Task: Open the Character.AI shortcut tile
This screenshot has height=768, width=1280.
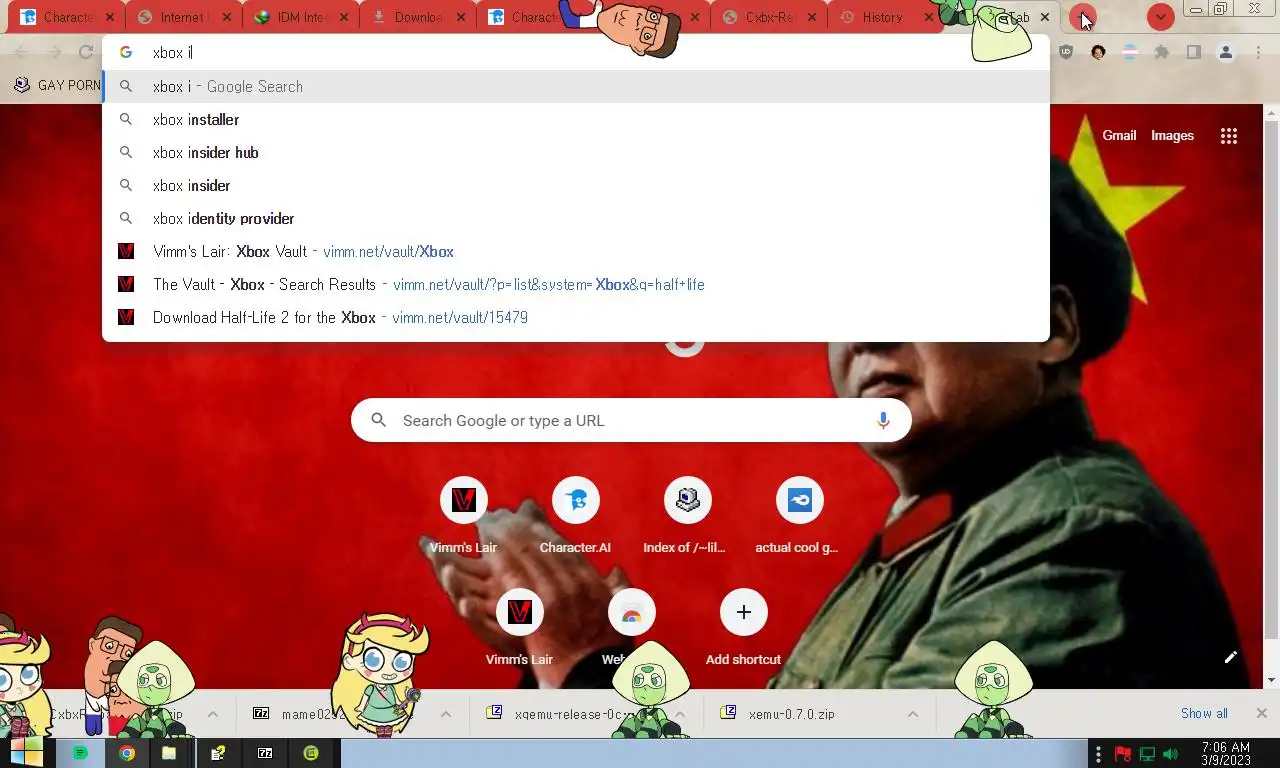Action: 575,515
